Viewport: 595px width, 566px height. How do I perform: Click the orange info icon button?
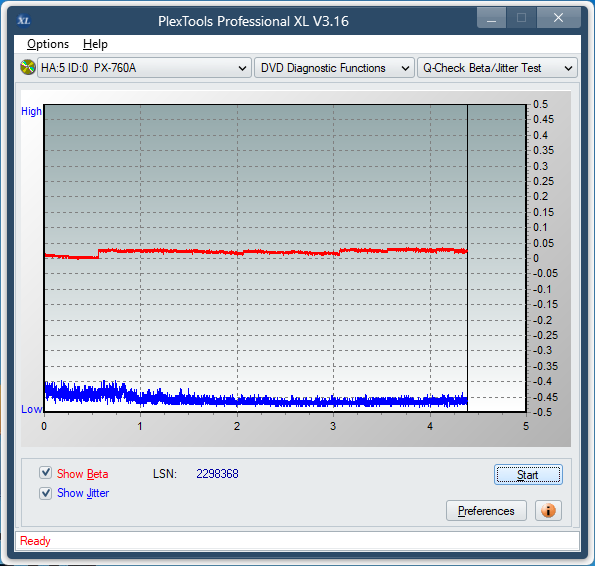pyautogui.click(x=548, y=511)
